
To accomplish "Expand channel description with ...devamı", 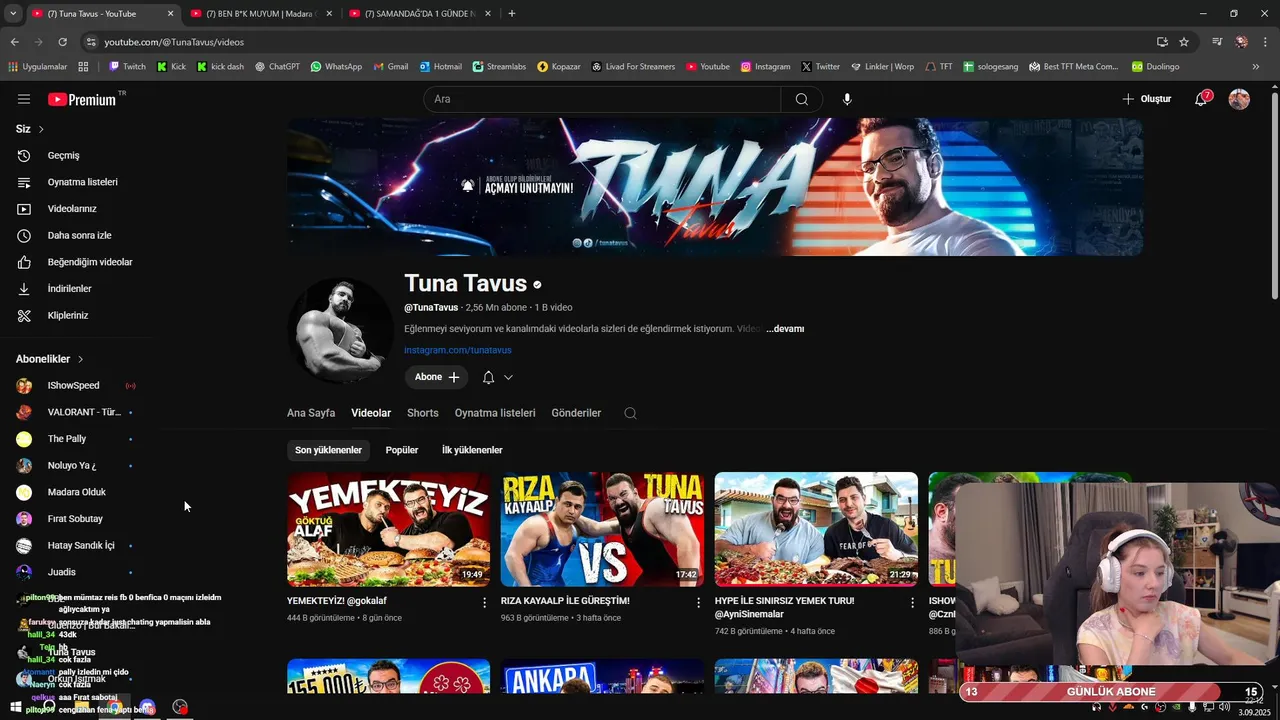I will click(x=785, y=329).
